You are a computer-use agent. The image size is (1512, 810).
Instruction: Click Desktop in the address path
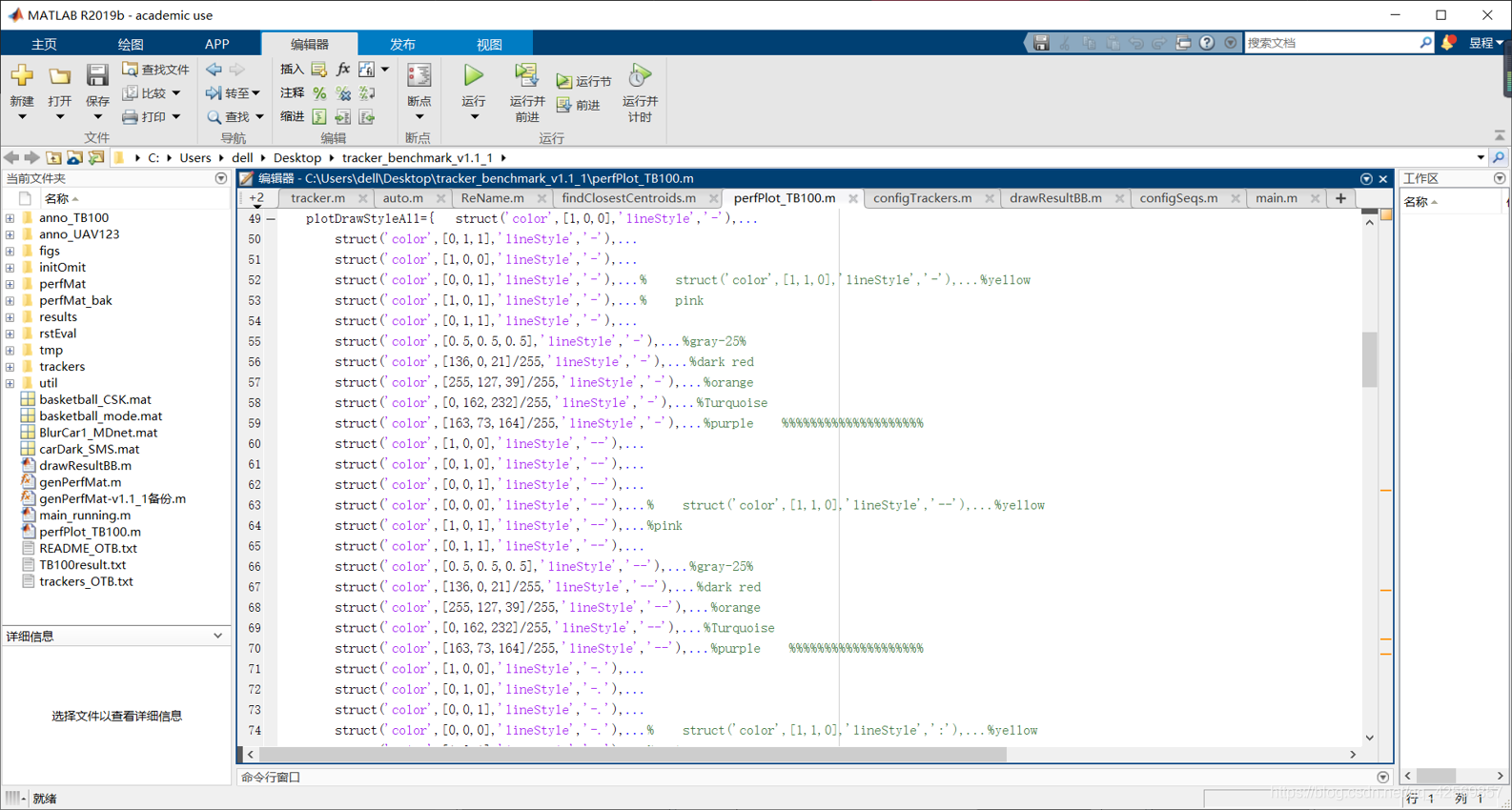pos(297,158)
